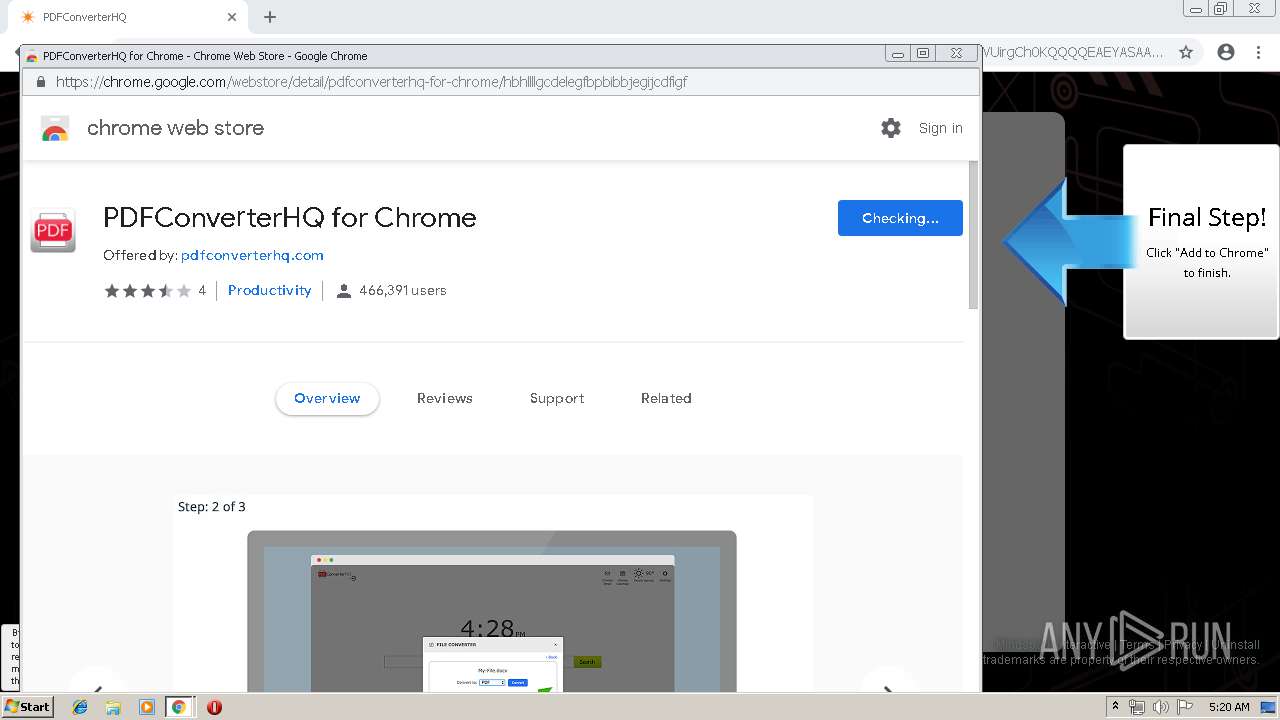
Task: Open the Productivity category link
Action: pyautogui.click(x=269, y=290)
